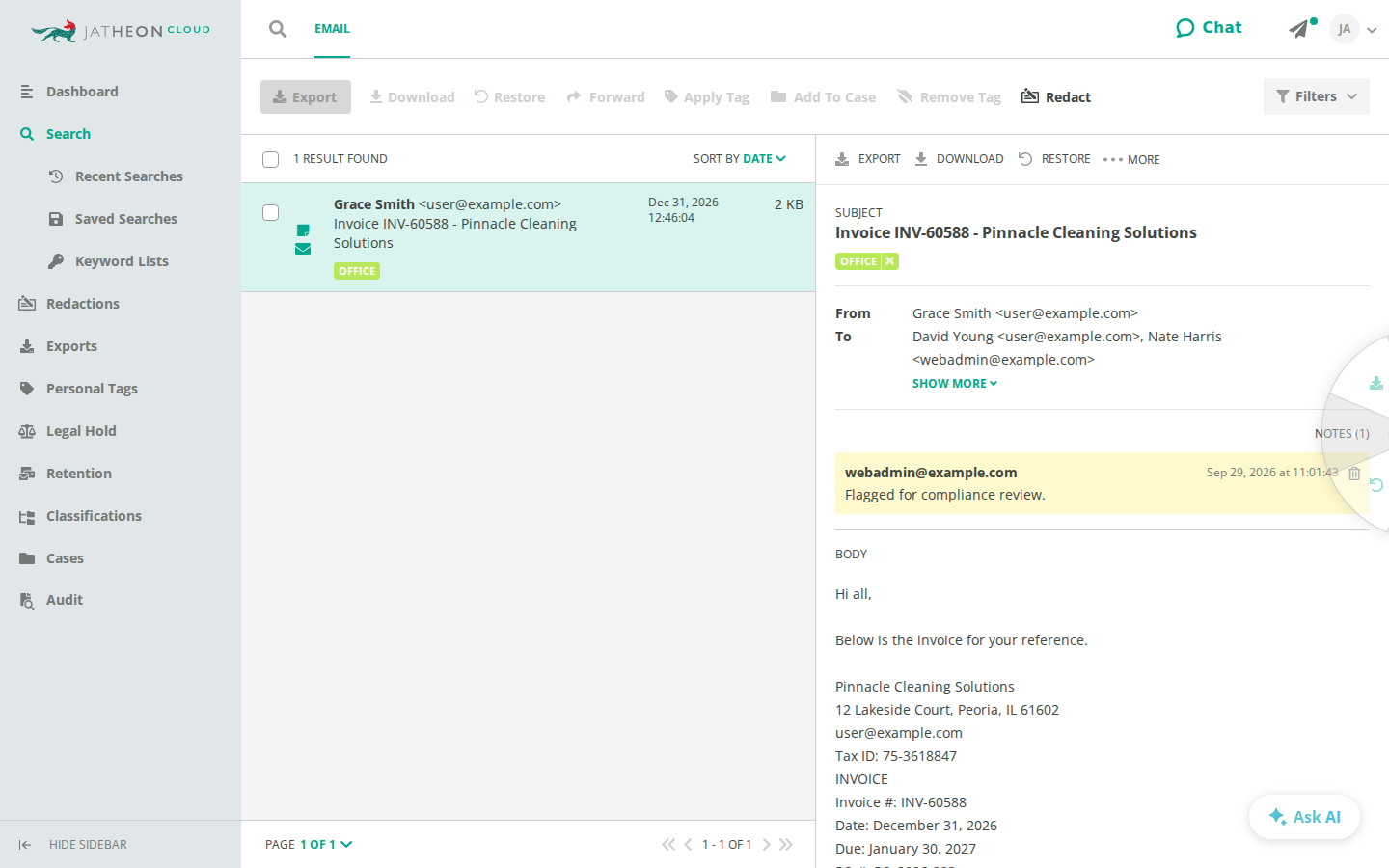Remove the OFFICE tag via x icon
Screen dimensions: 1389x868
tap(890, 261)
